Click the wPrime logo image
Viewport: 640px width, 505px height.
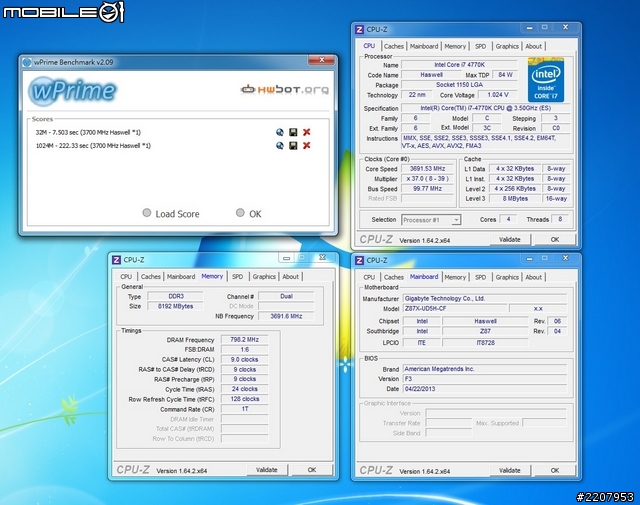point(73,91)
